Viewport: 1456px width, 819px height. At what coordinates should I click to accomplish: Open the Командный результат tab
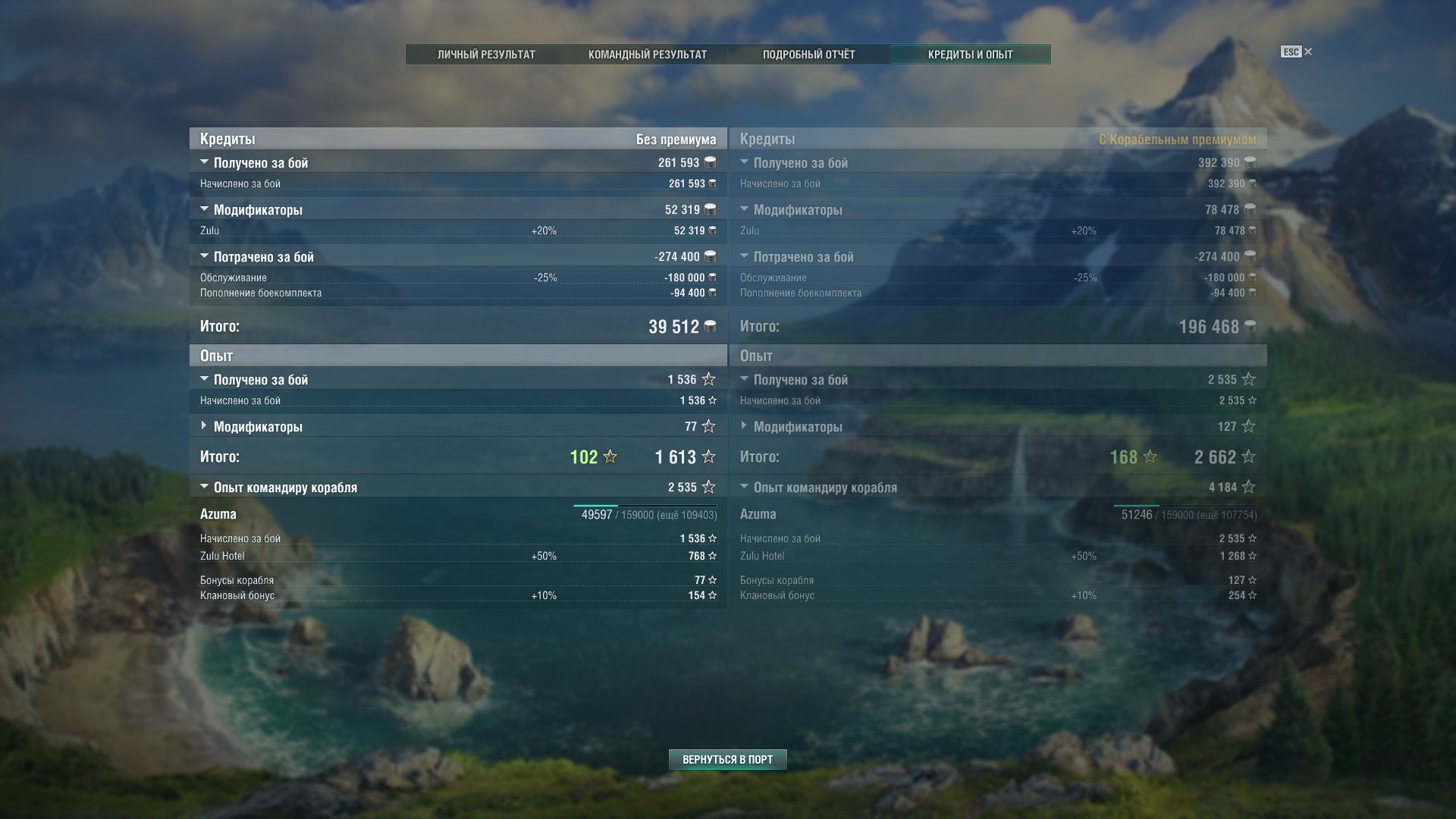coord(648,55)
